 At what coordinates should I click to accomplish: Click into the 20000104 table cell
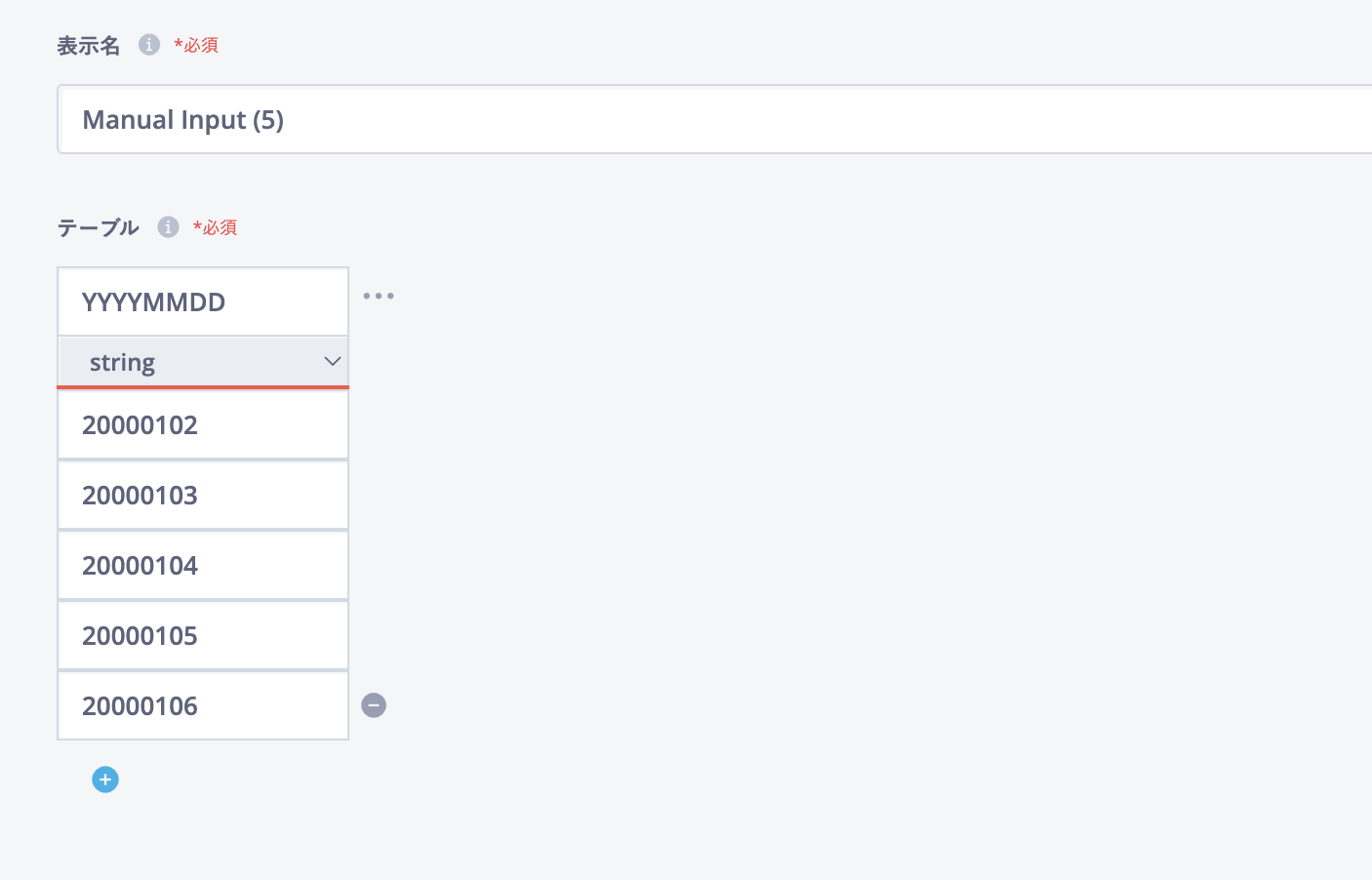[203, 566]
